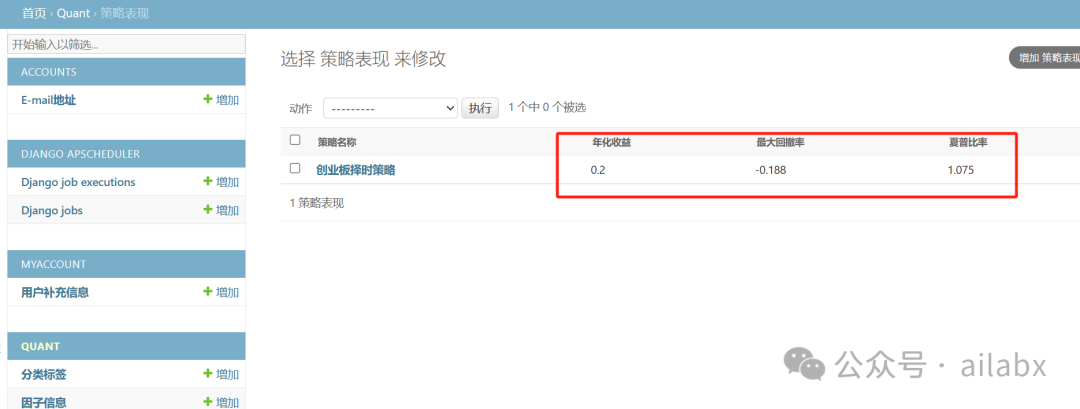This screenshot has height=409, width=1080.
Task: Open 因子信息 model link
Action: pyautogui.click(x=43, y=402)
